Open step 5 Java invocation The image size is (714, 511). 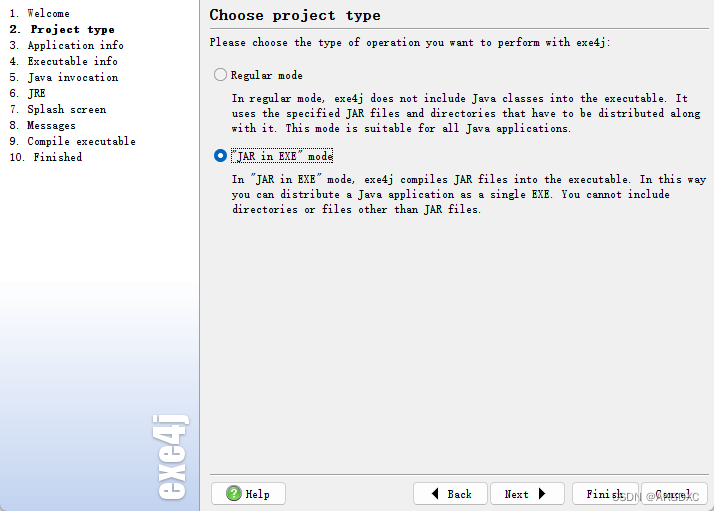click(64, 77)
